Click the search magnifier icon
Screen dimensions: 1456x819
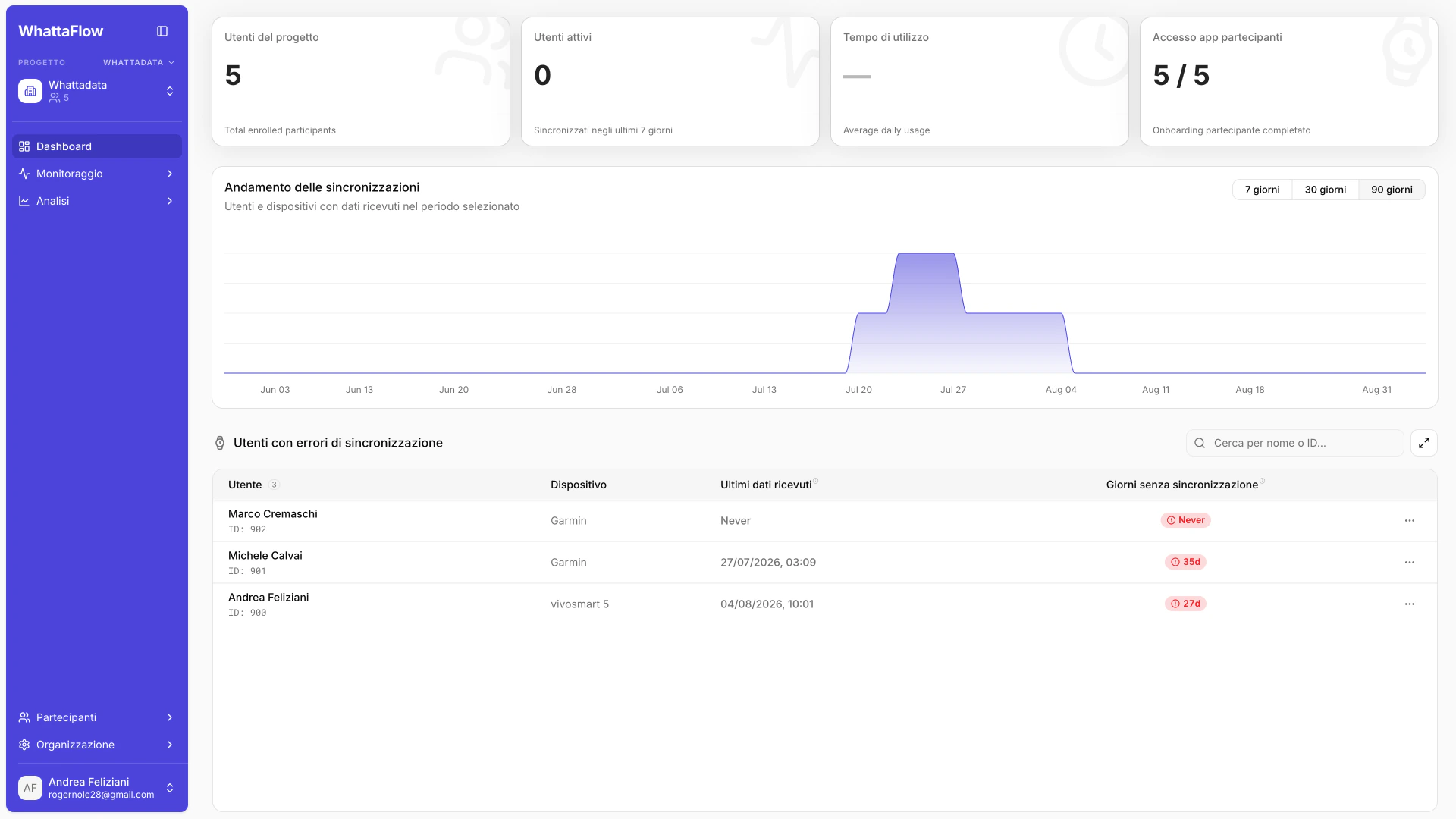(x=1200, y=443)
